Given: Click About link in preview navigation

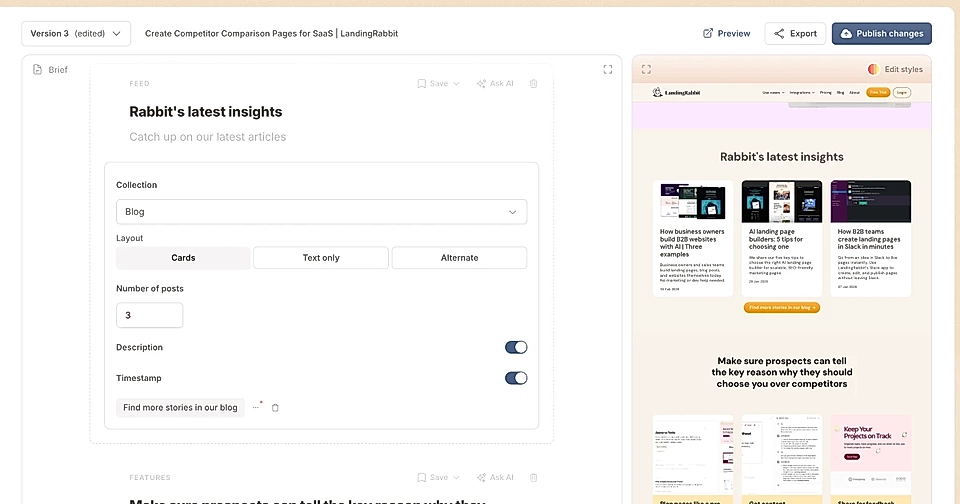Looking at the screenshot, I should (855, 92).
